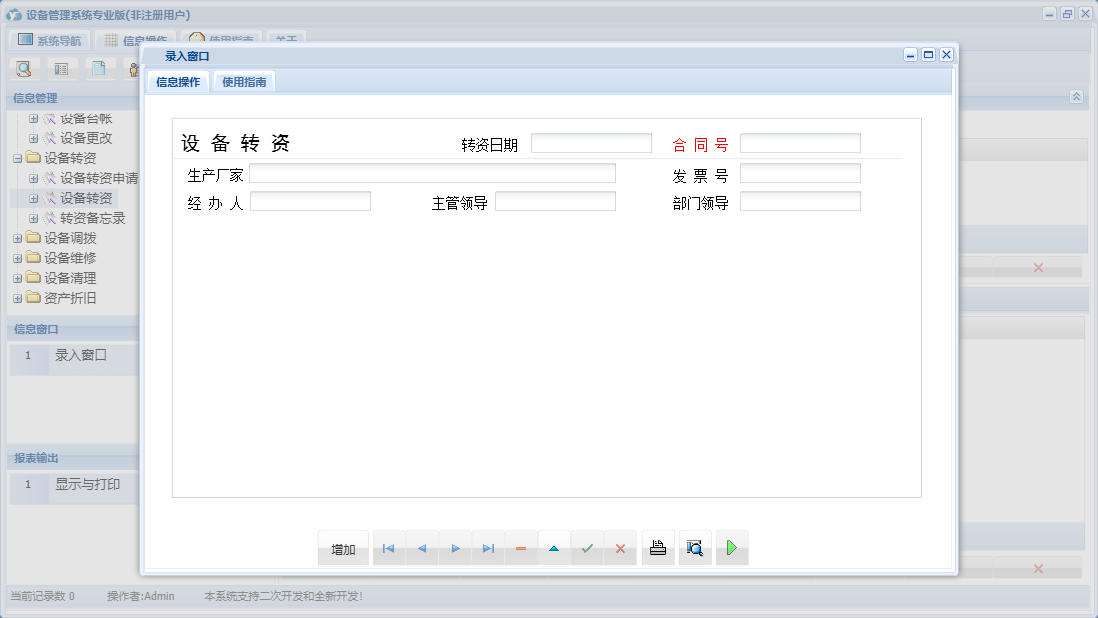Image resolution: width=1098 pixels, height=618 pixels.
Task: Expand the 设备清理 folder
Action: tap(18, 279)
